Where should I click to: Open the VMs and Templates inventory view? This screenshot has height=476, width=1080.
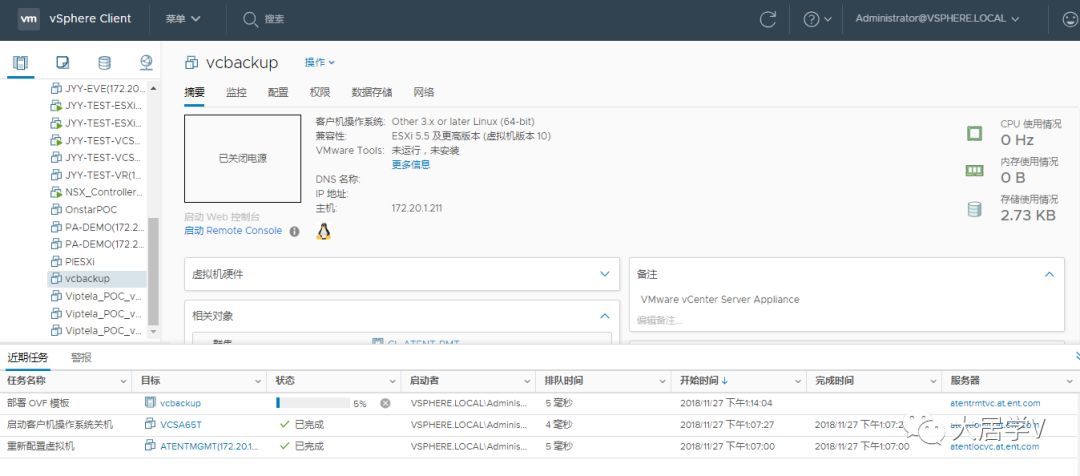tap(63, 63)
